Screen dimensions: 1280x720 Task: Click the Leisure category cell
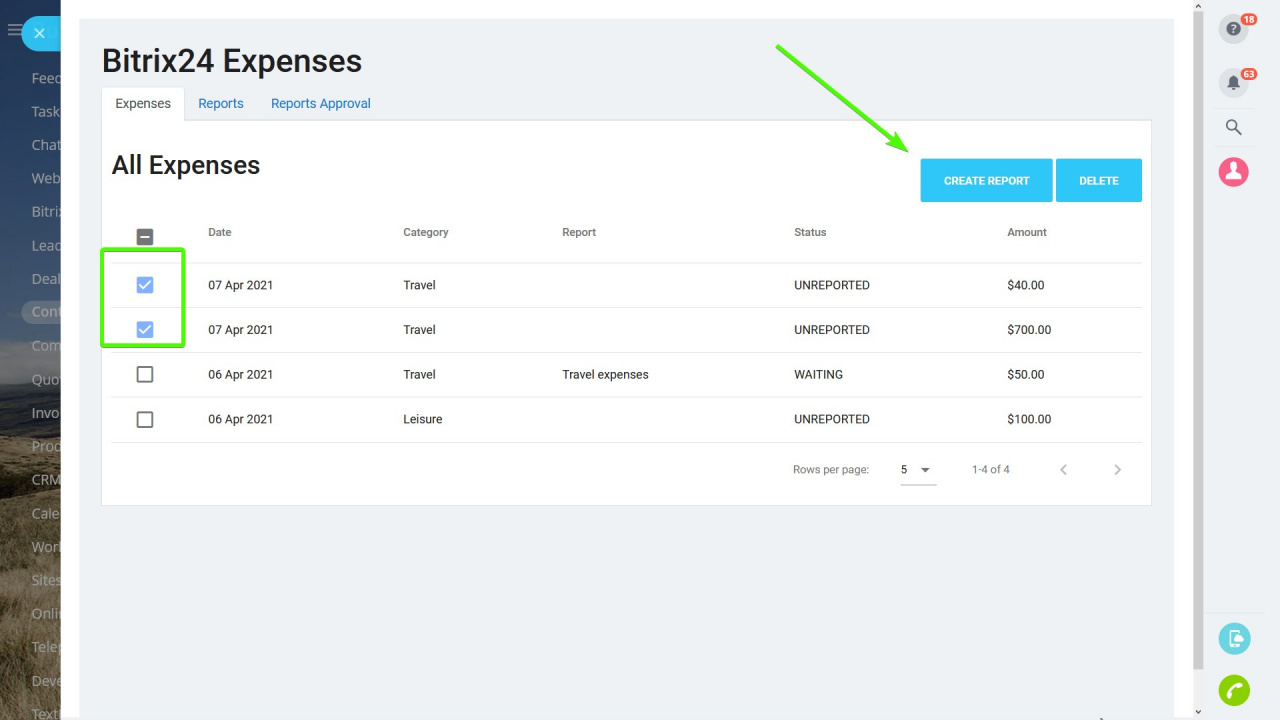pyautogui.click(x=423, y=419)
